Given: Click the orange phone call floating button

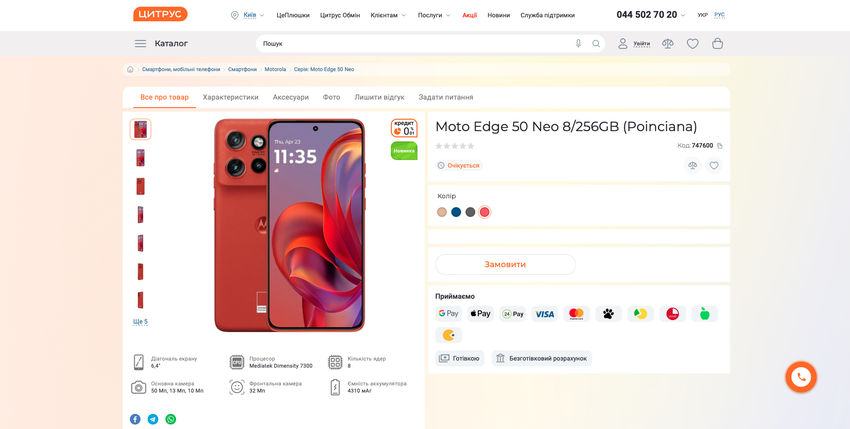Looking at the screenshot, I should [800, 377].
